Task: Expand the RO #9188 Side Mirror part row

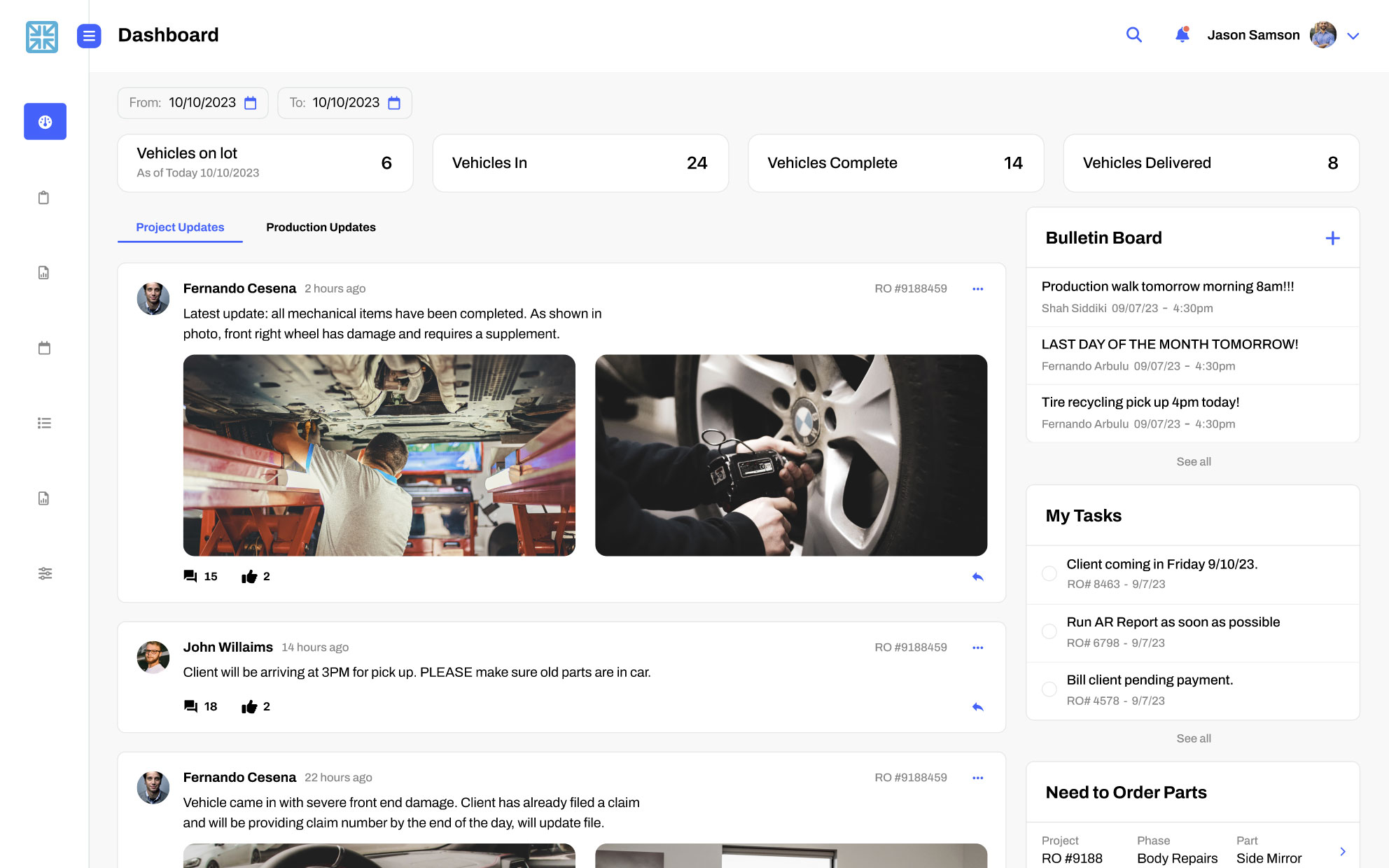Action: (1342, 851)
